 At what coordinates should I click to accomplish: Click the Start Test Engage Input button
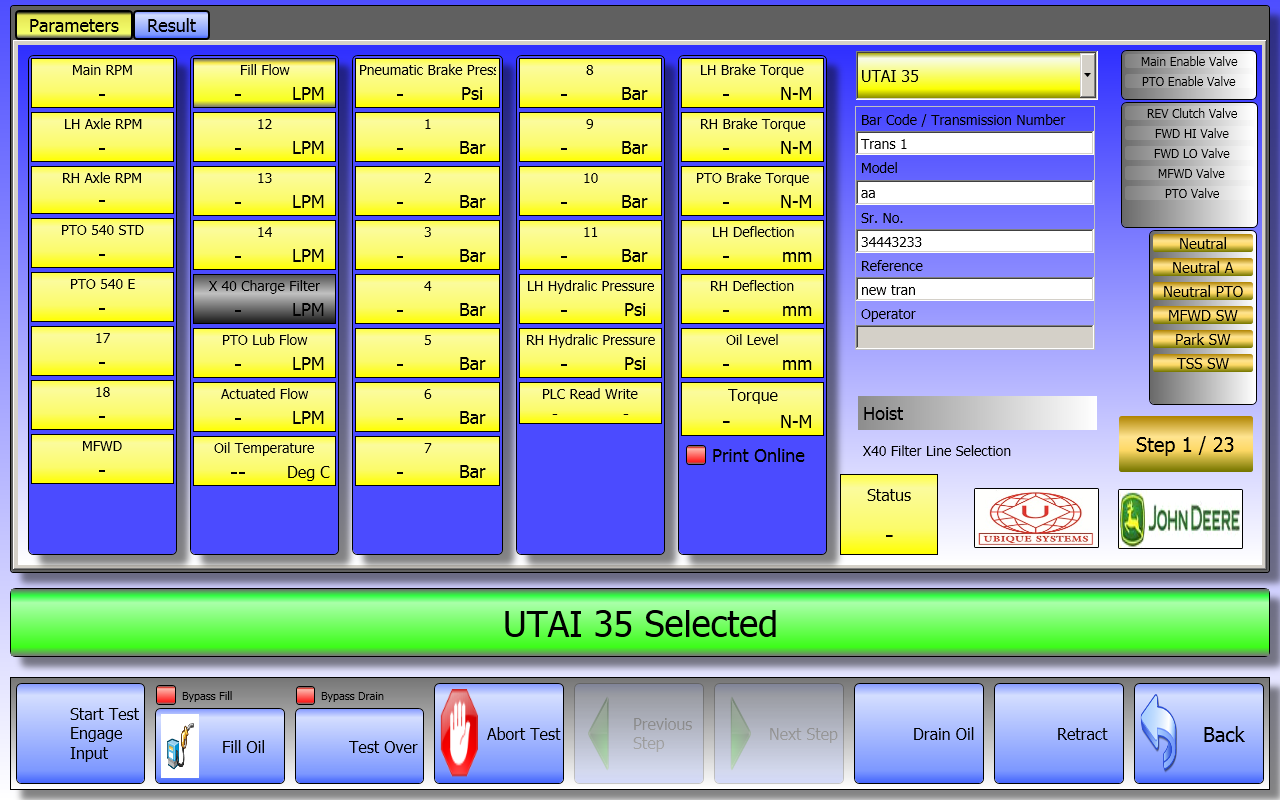81,734
